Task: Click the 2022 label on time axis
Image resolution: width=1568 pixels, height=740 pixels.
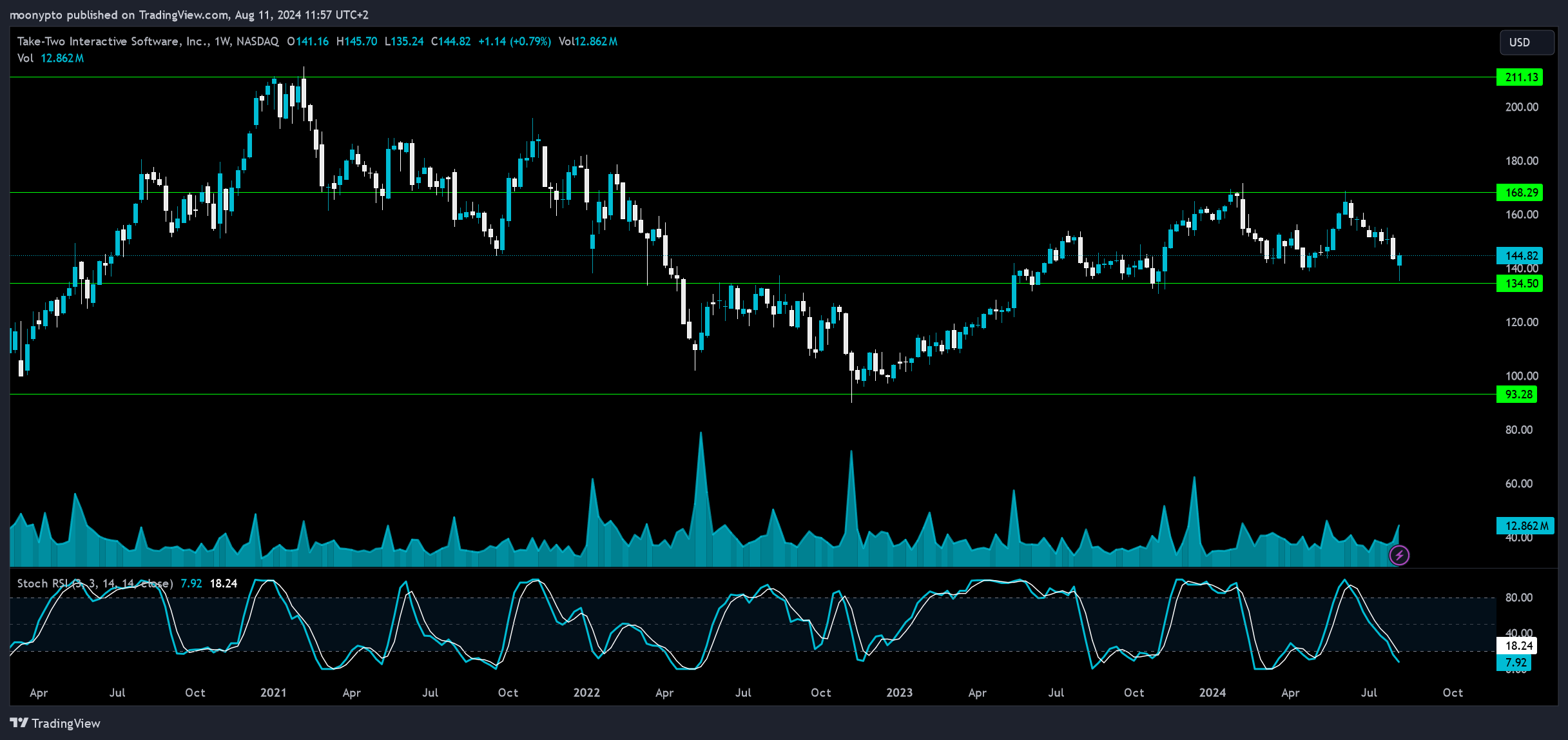Action: coord(586,692)
